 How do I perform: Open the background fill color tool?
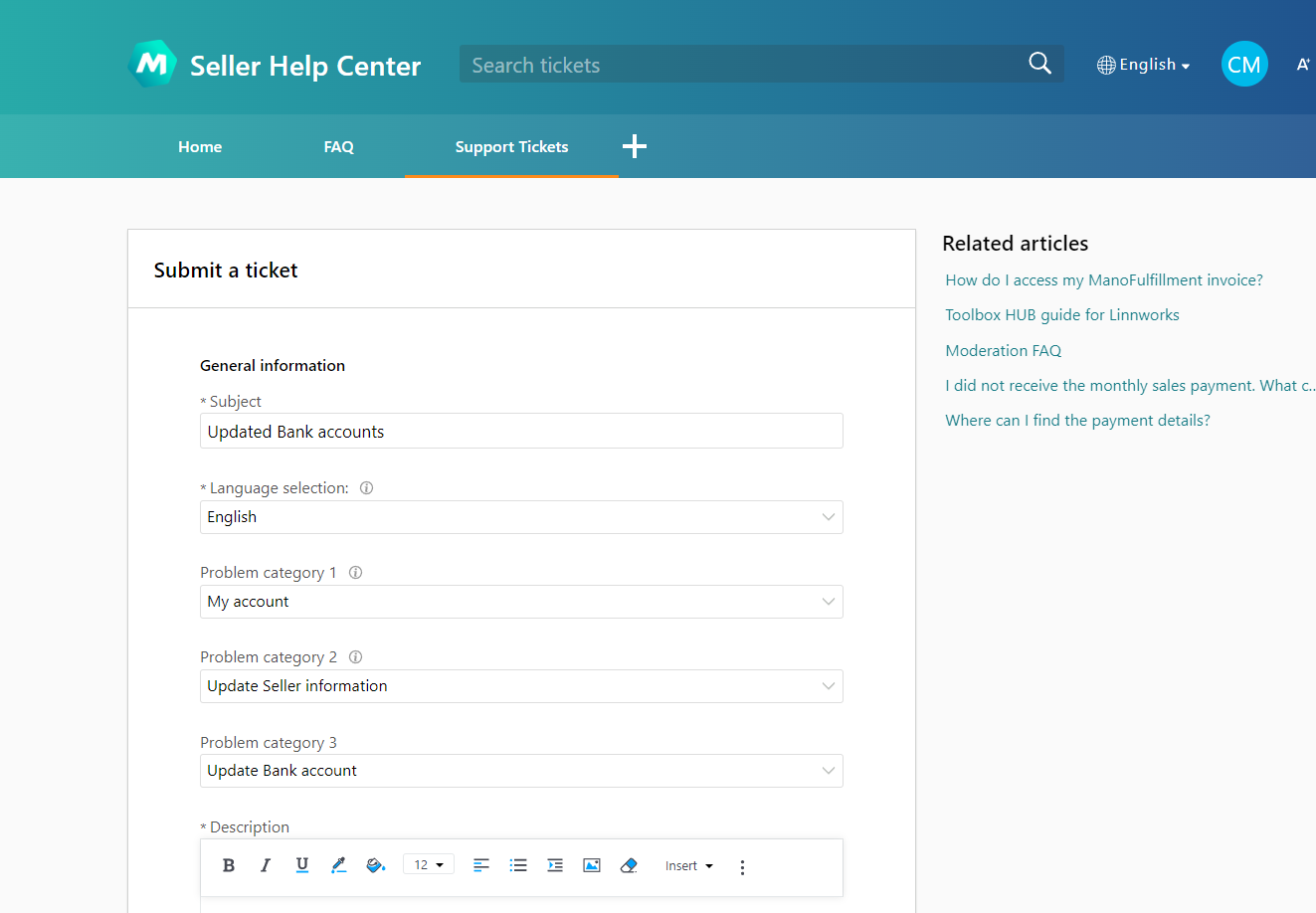click(375, 865)
